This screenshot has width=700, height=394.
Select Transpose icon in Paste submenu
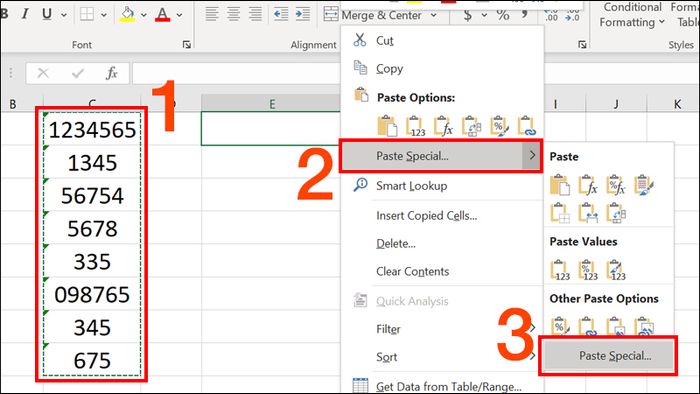(x=616, y=213)
